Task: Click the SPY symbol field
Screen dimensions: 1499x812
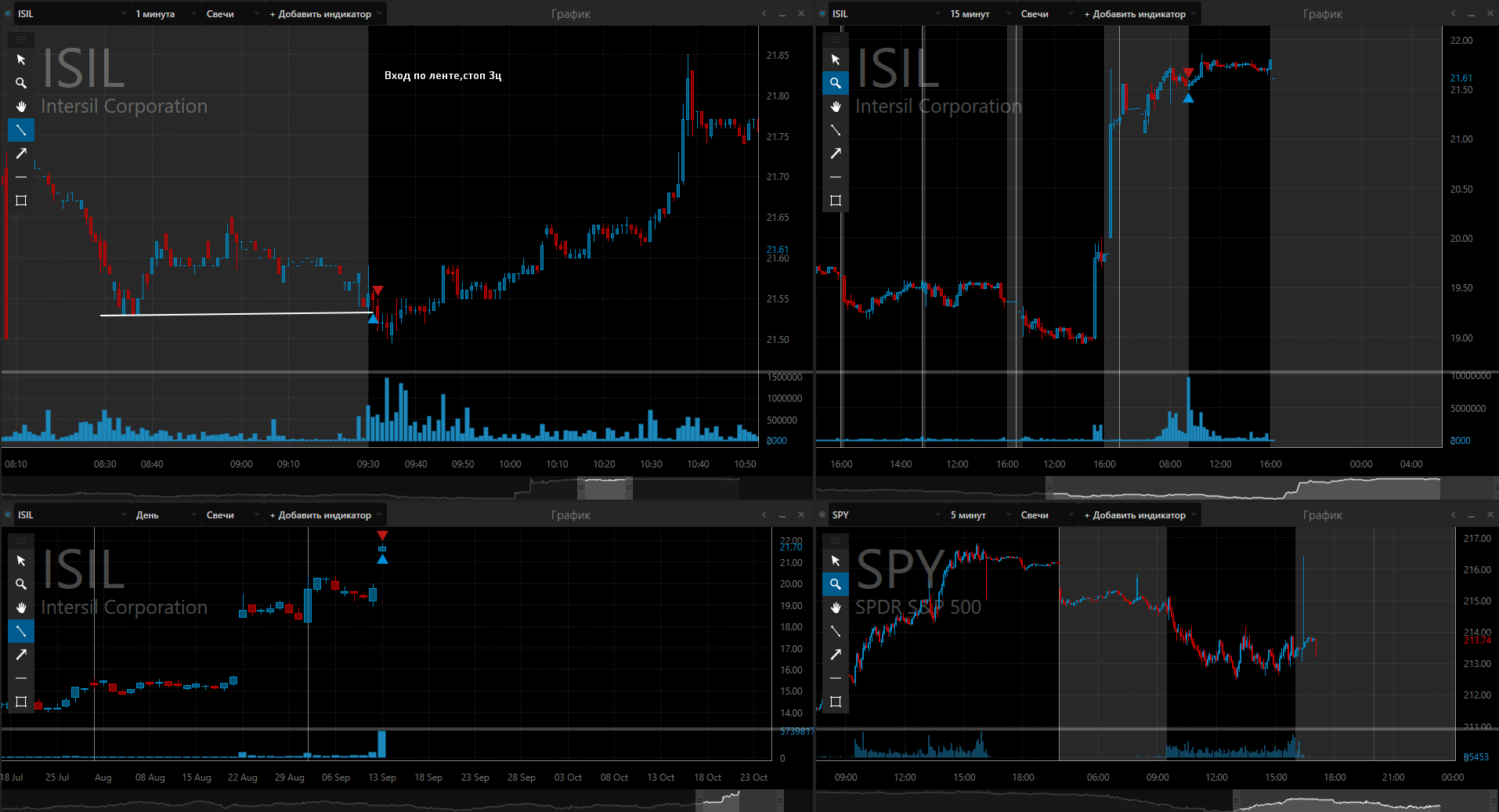Action: (886, 515)
